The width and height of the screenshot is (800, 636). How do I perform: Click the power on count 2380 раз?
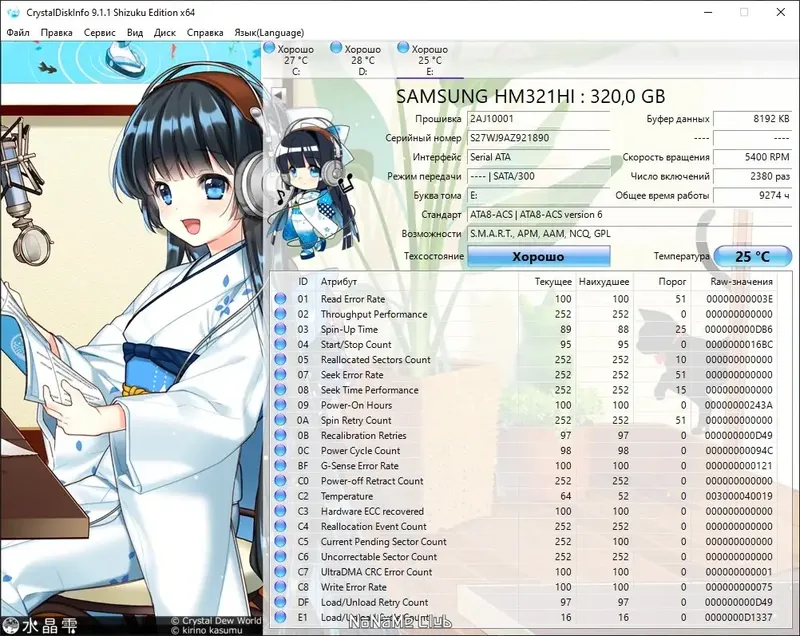[753, 176]
